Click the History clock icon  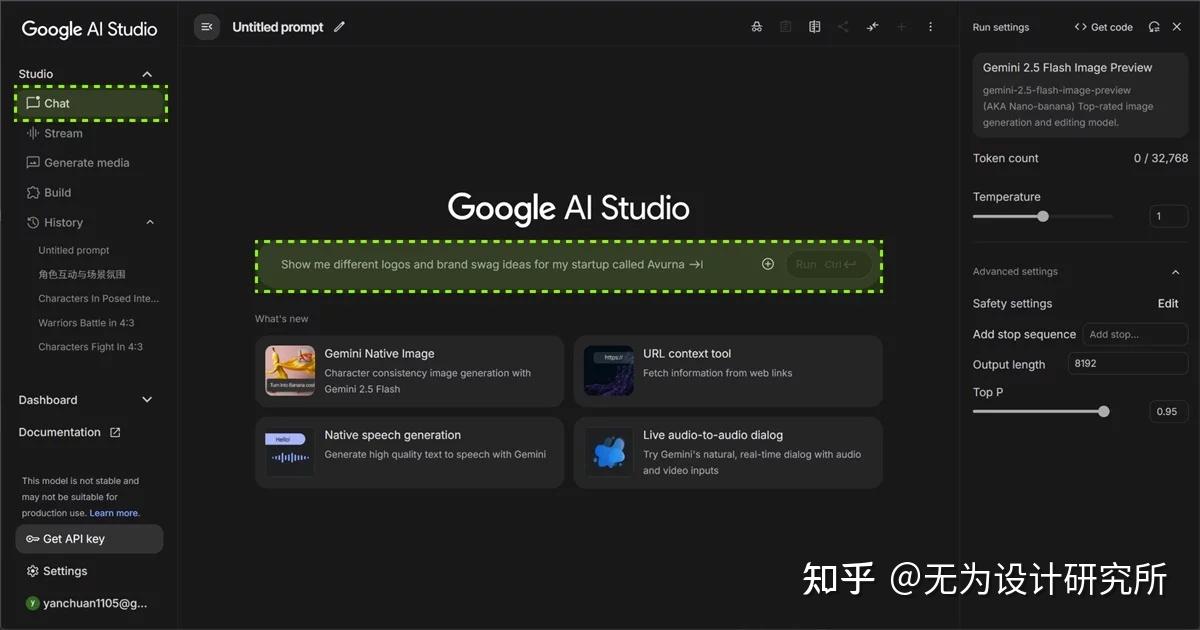[x=33, y=222]
